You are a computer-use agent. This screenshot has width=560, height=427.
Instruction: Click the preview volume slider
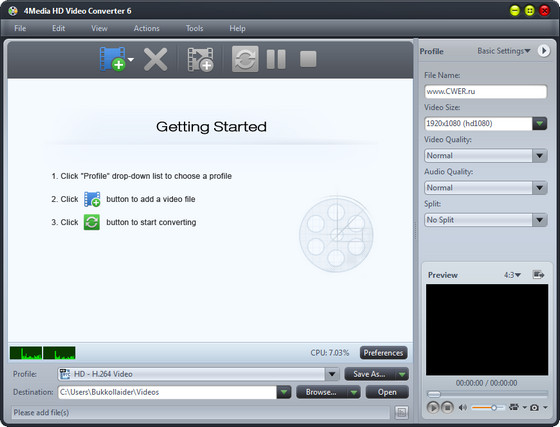(488, 407)
